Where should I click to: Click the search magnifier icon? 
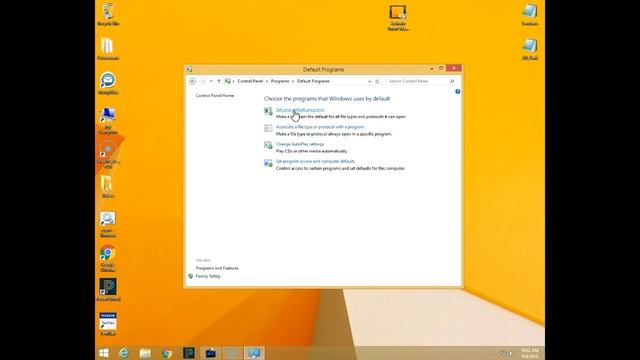(452, 81)
